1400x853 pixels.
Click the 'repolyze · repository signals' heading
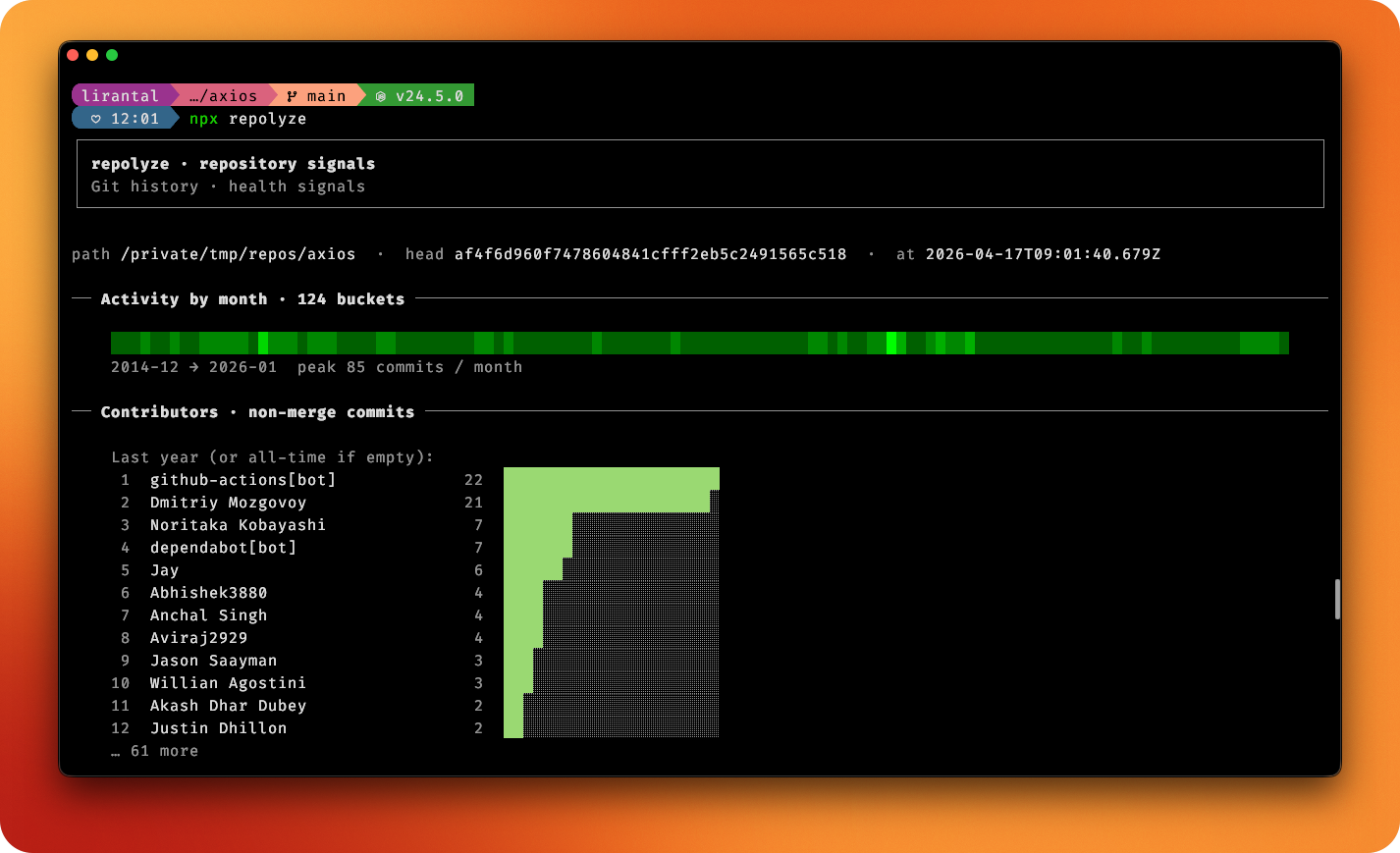tap(233, 164)
